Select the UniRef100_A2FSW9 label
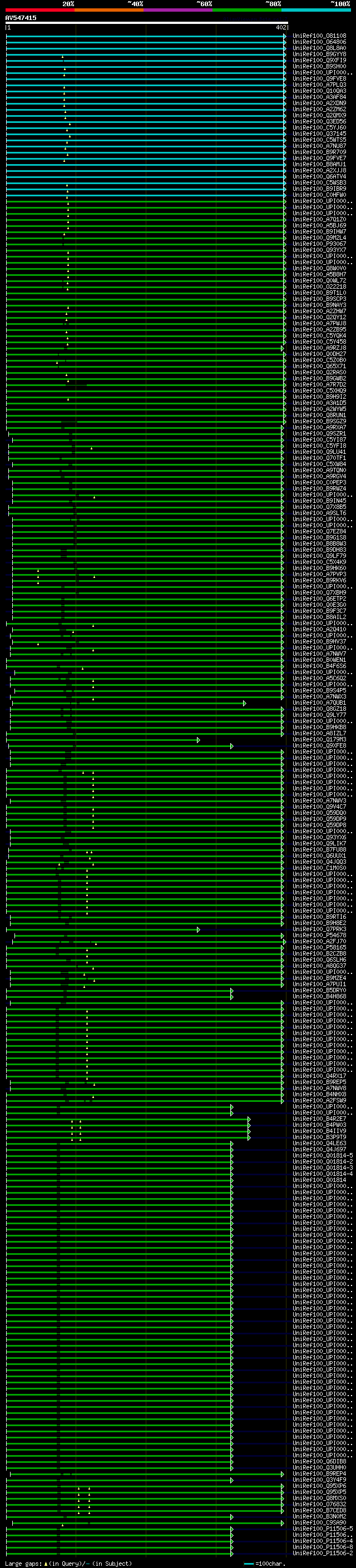Screen dimensions: 356x1568 click(319, 1100)
